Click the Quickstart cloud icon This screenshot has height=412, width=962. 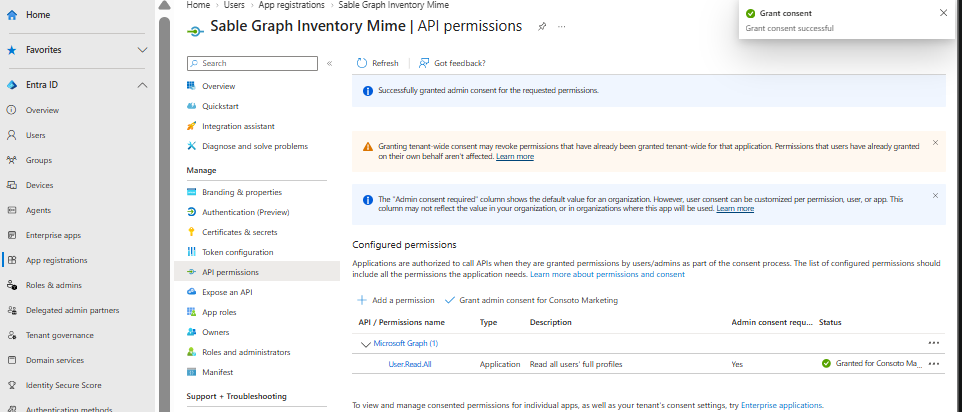[x=191, y=106]
